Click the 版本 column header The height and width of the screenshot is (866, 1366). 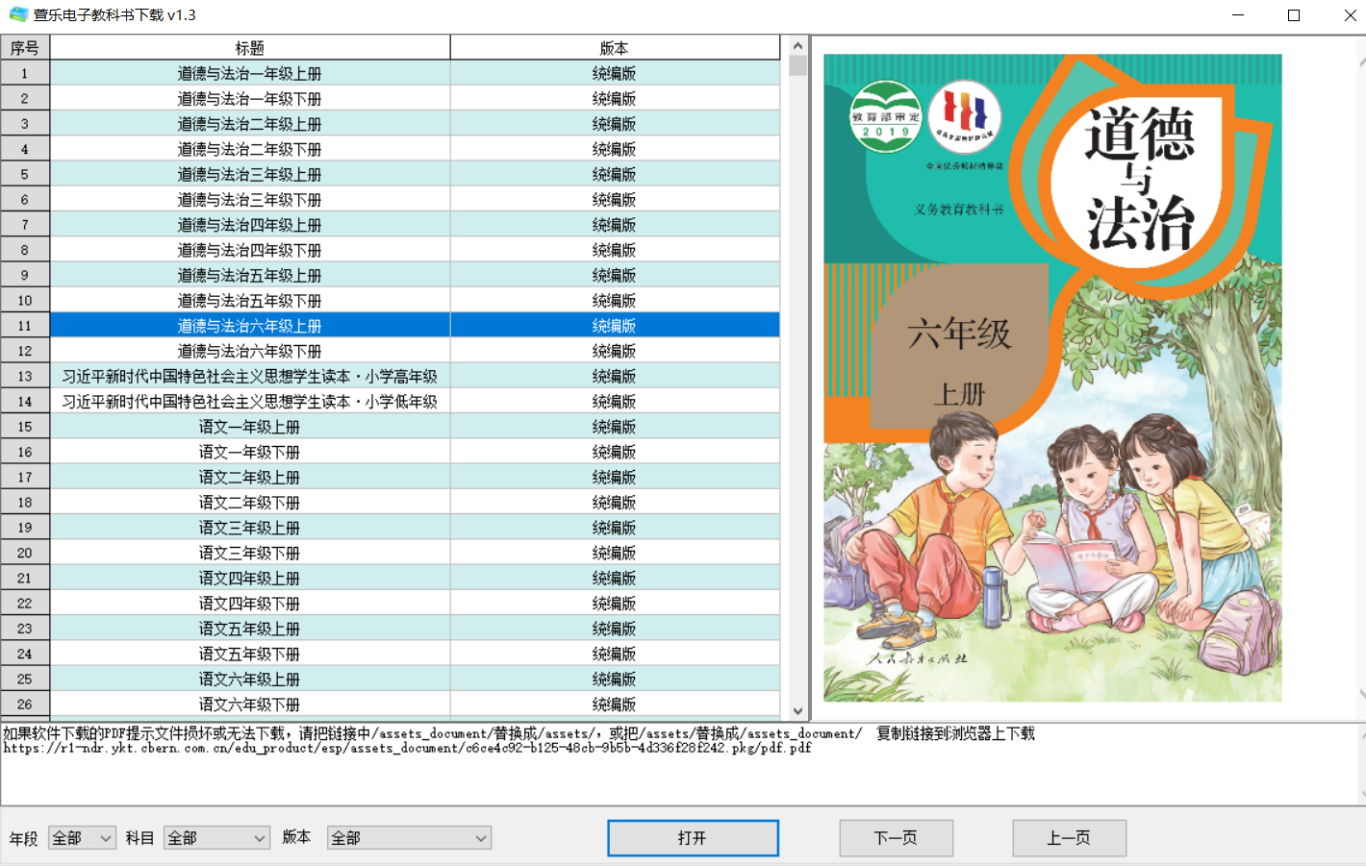614,48
